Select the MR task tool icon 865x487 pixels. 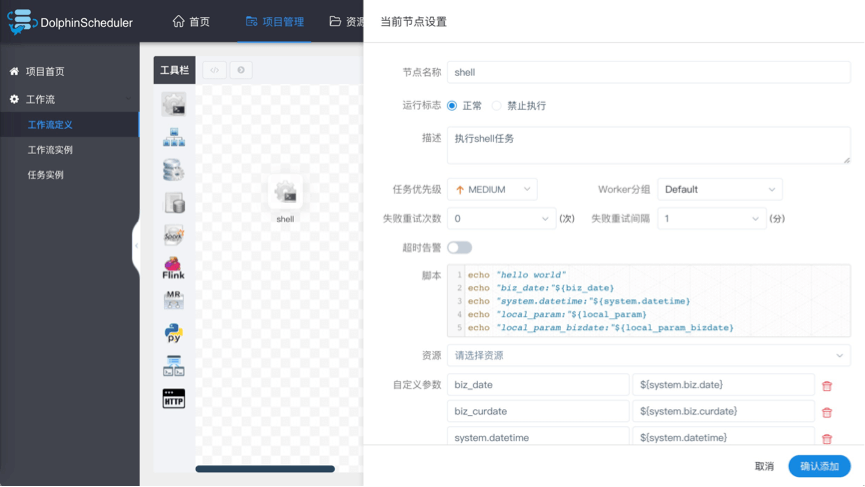tap(174, 301)
